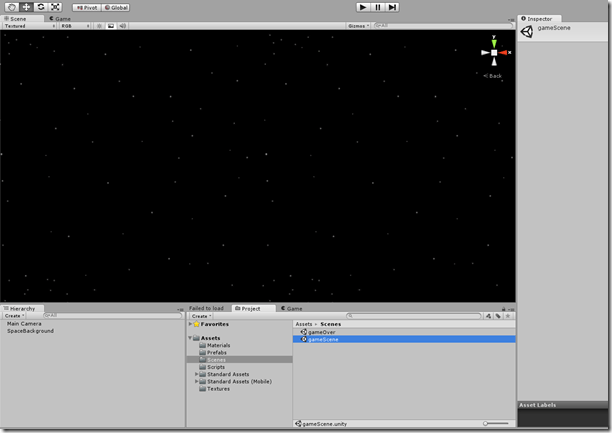The height and width of the screenshot is (433, 612).
Task: Open the gameOver scene asset
Action: [x=321, y=331]
